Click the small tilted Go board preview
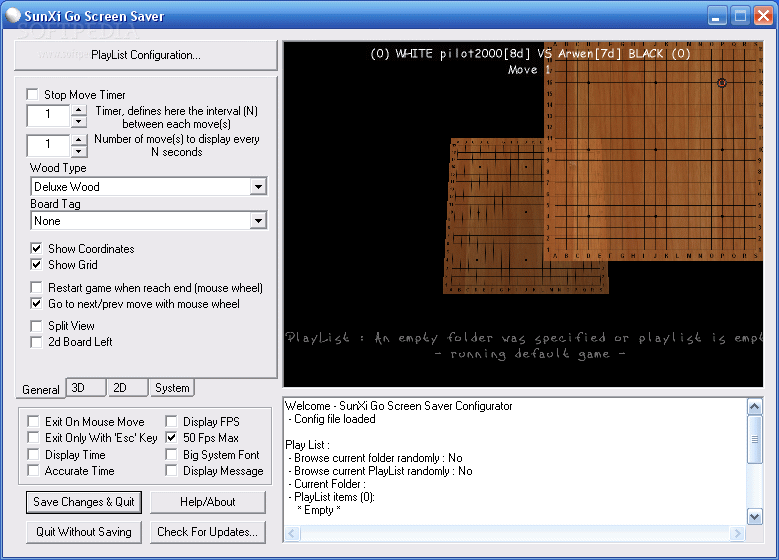Image resolution: width=779 pixels, height=560 pixels. pyautogui.click(x=497, y=216)
